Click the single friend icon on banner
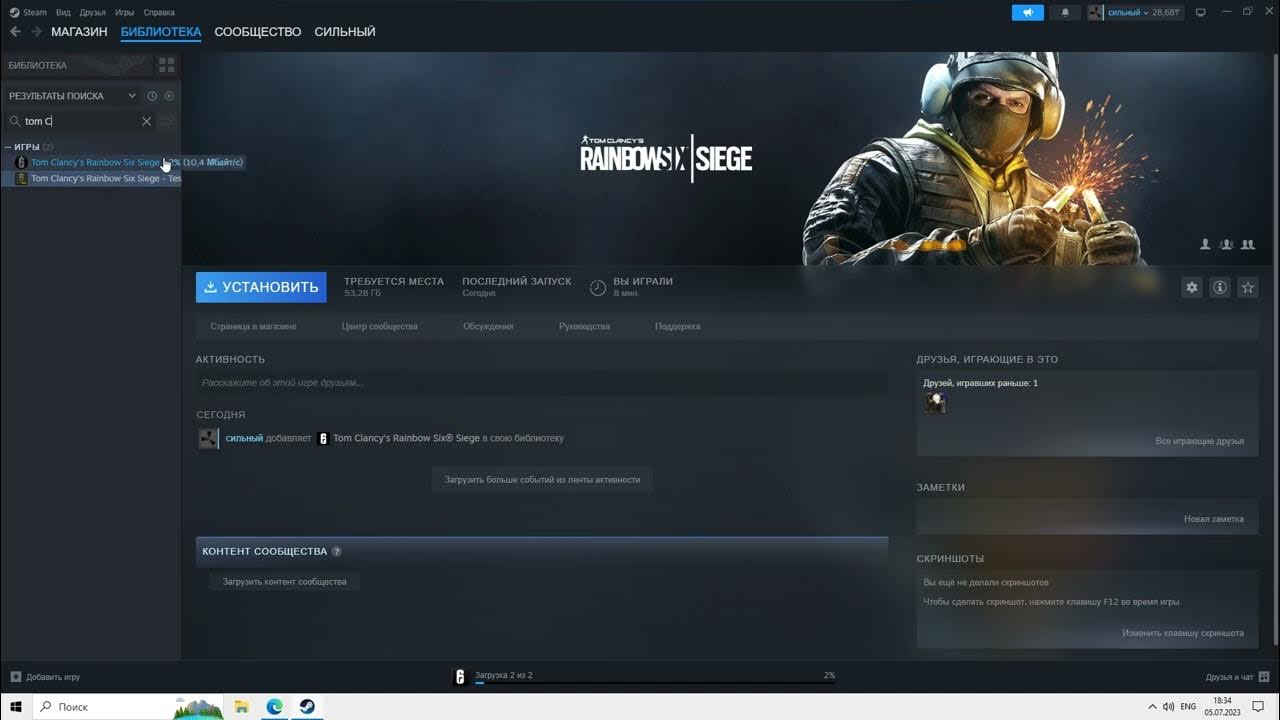 click(x=1205, y=244)
